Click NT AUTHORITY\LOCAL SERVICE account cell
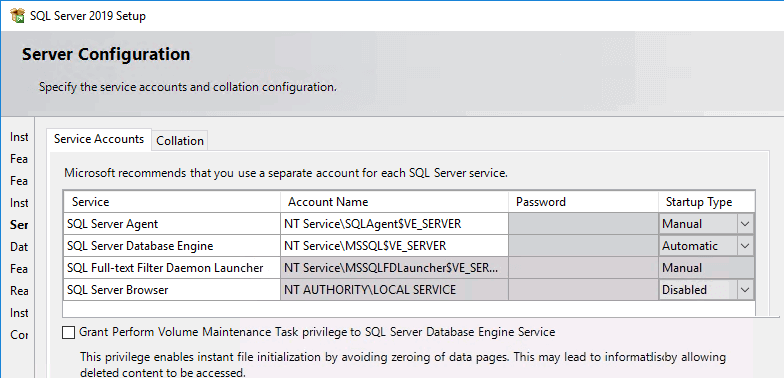The image size is (784, 378). pos(394,290)
